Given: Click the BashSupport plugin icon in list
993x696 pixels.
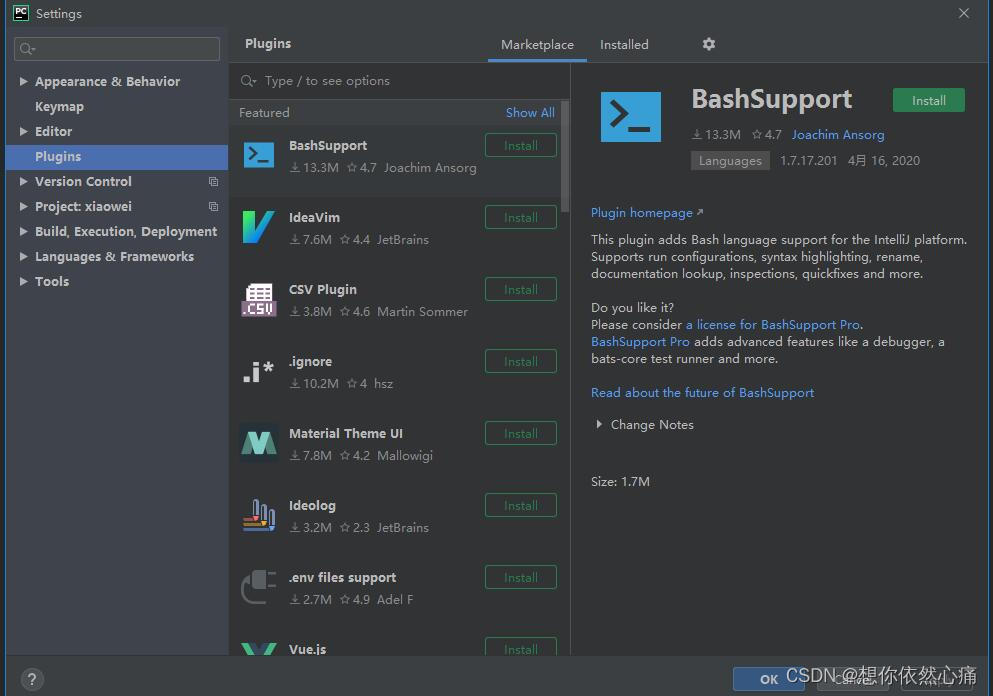Looking at the screenshot, I should [259, 155].
